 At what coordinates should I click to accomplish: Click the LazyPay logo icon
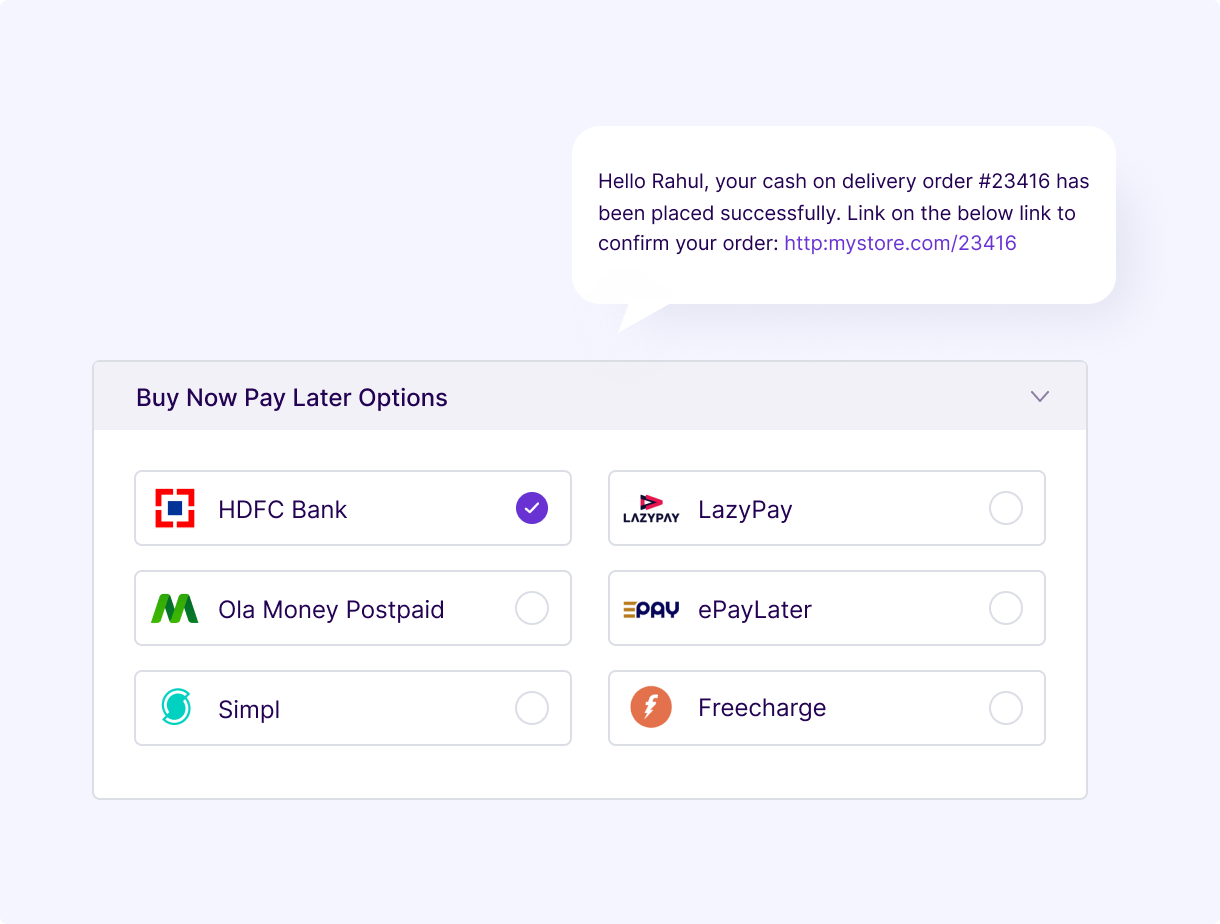[651, 509]
